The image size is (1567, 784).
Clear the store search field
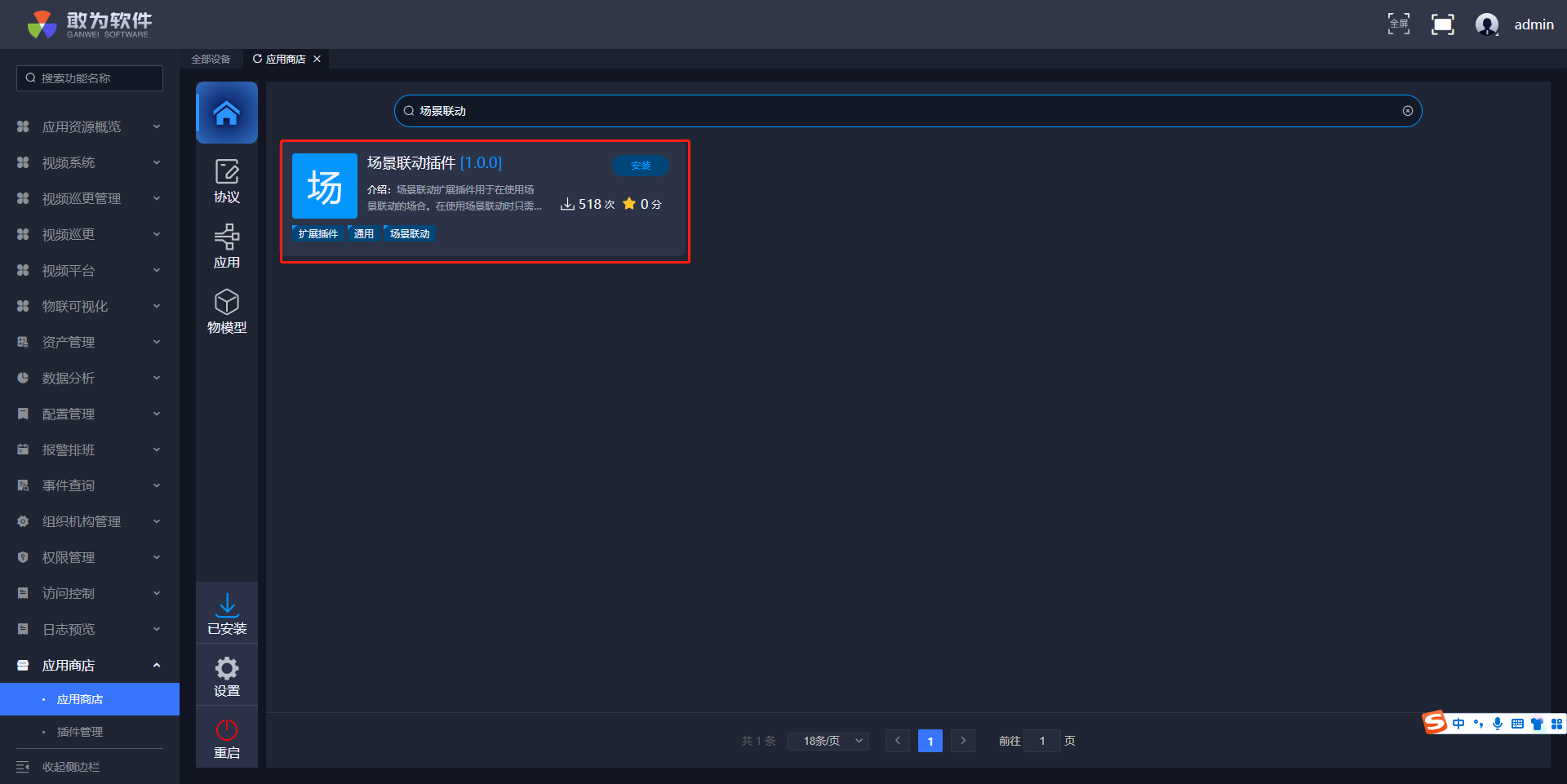(1408, 111)
